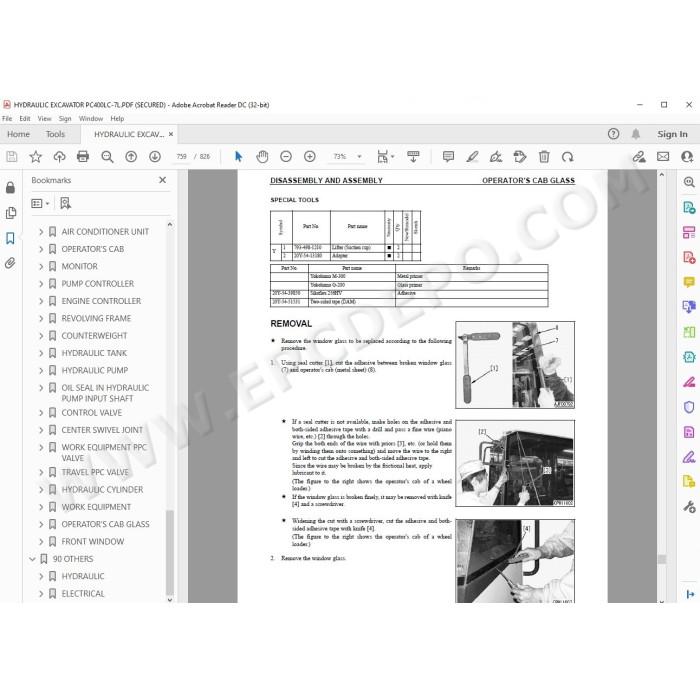Viewport: 700px width, 700px height.
Task: Click the document vertical scrollbar thumb
Action: 662,558
